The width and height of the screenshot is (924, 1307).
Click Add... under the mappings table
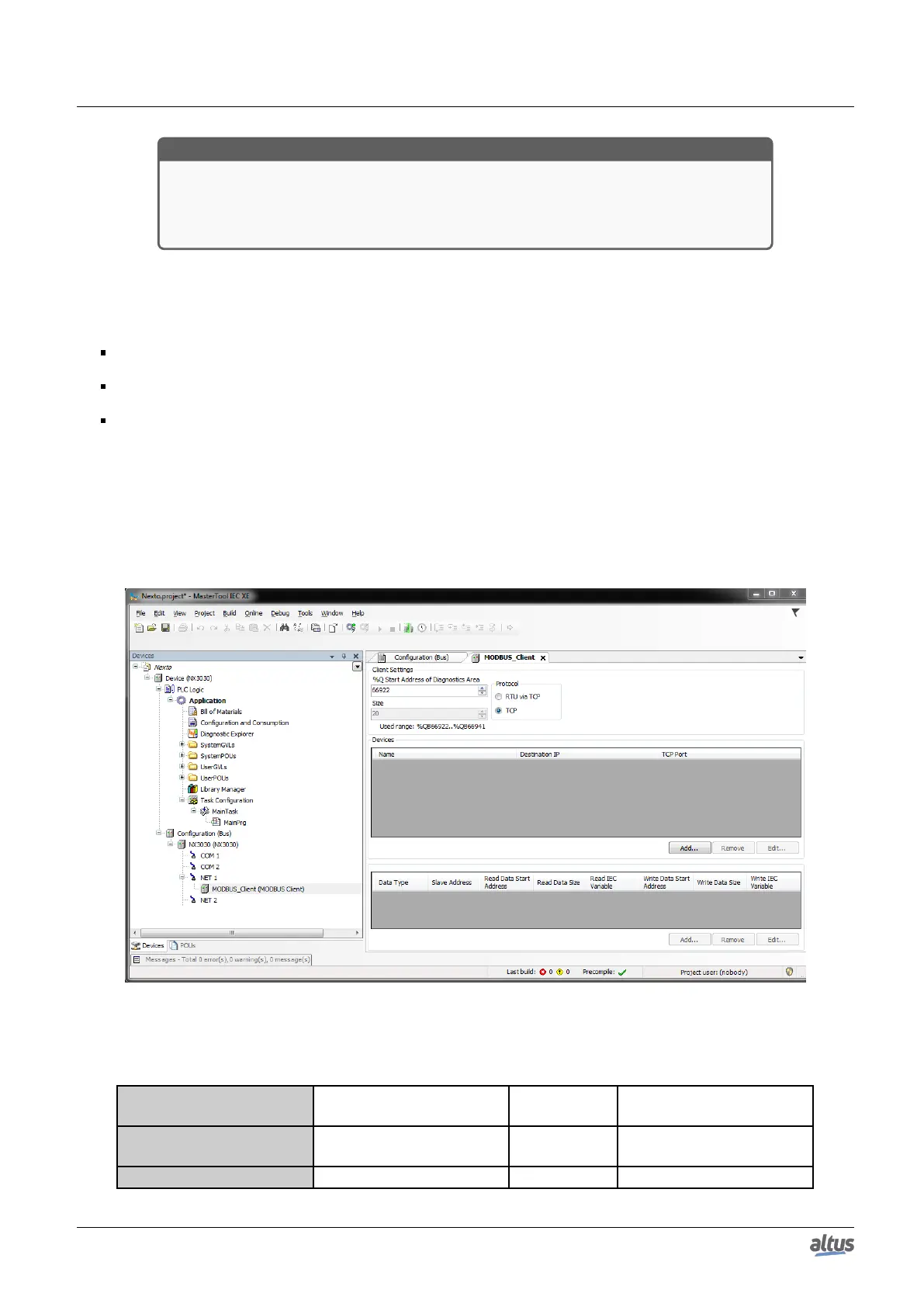(690, 940)
